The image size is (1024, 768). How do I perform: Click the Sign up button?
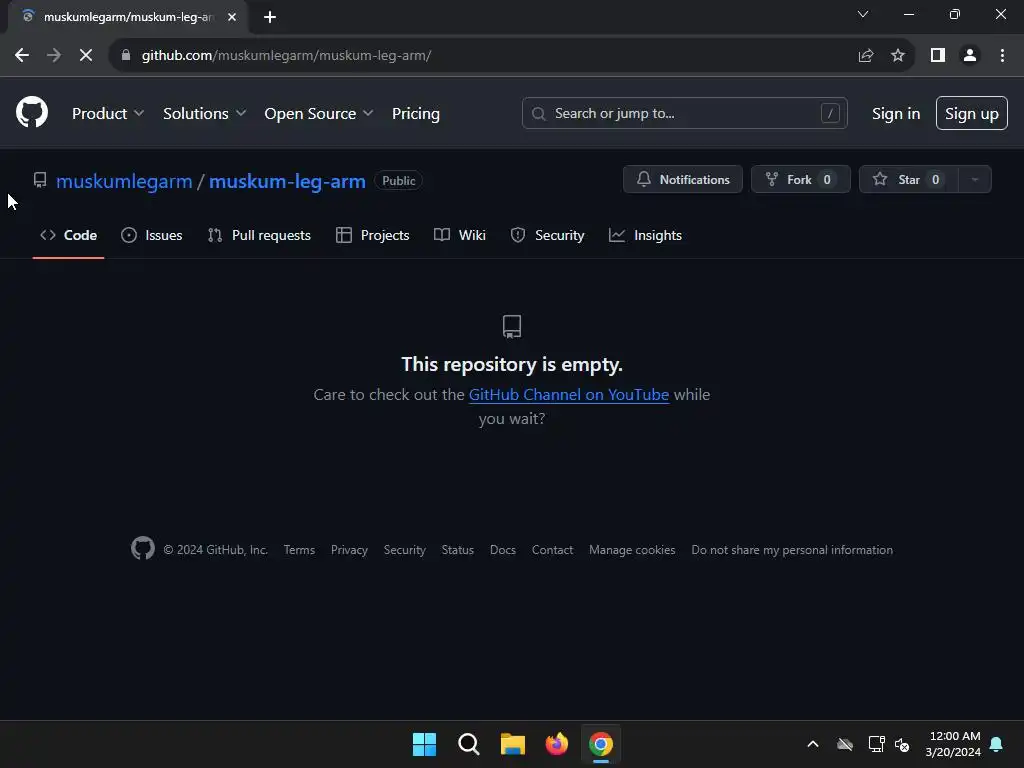click(971, 113)
